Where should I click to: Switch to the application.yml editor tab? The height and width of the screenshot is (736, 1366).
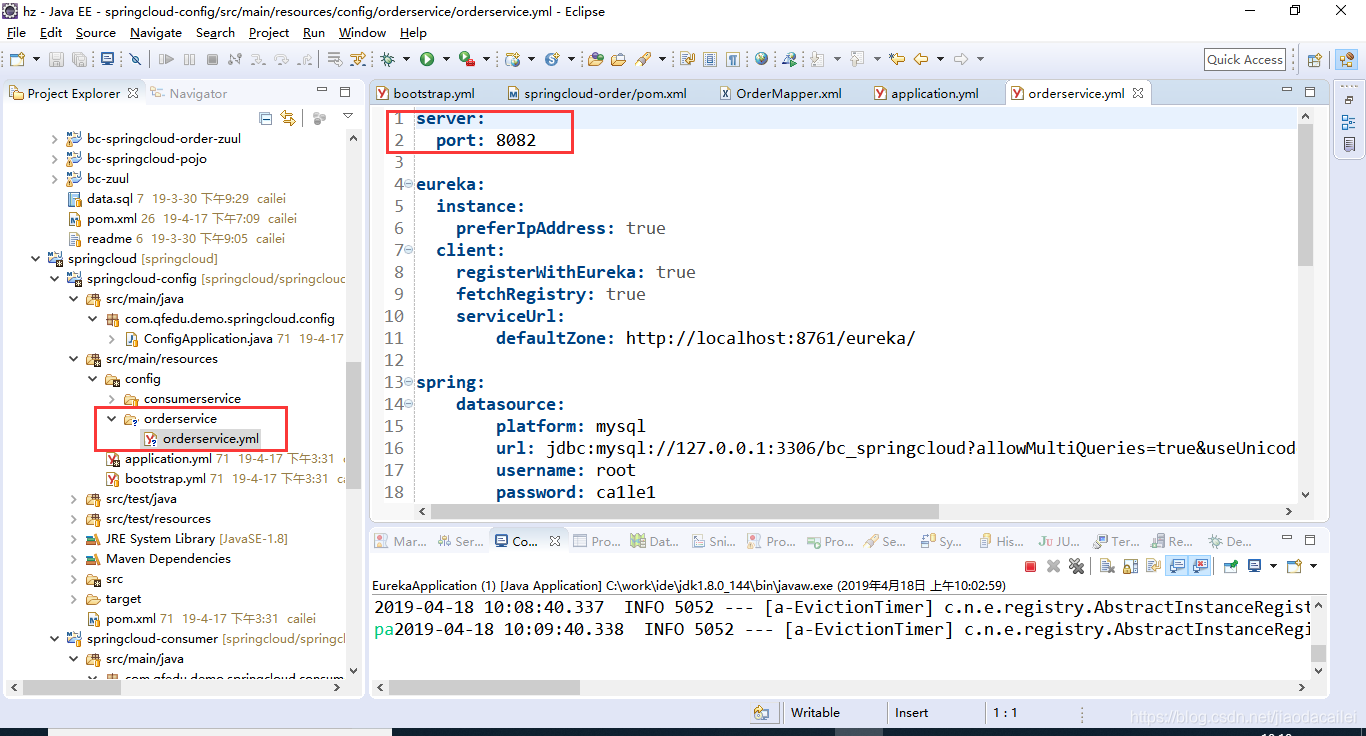click(925, 93)
